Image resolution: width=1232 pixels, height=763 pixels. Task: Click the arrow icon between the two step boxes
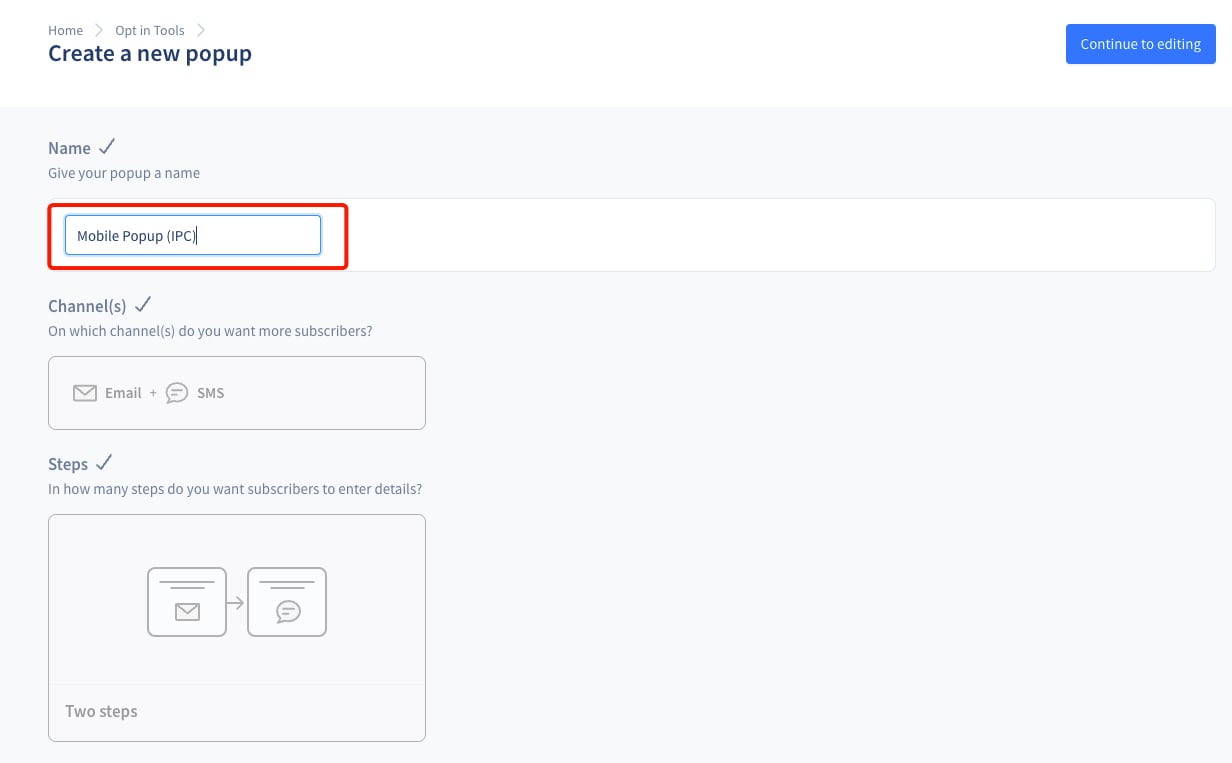(x=237, y=602)
